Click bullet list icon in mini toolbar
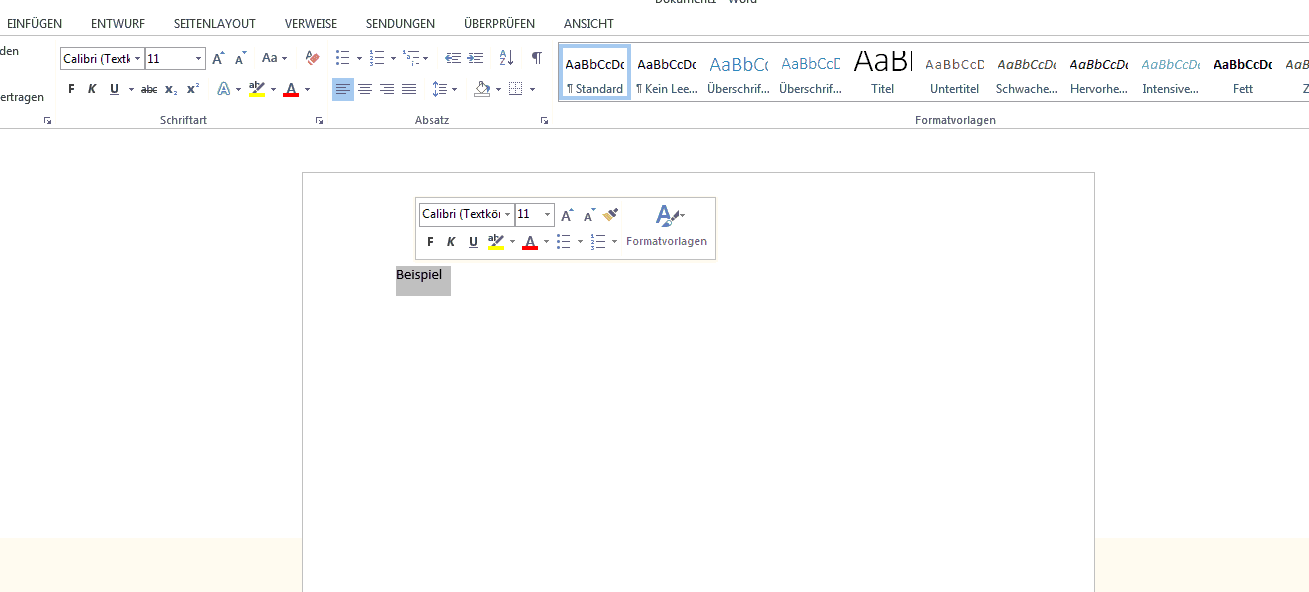Viewport: 1309px width, 592px height. pyautogui.click(x=564, y=242)
